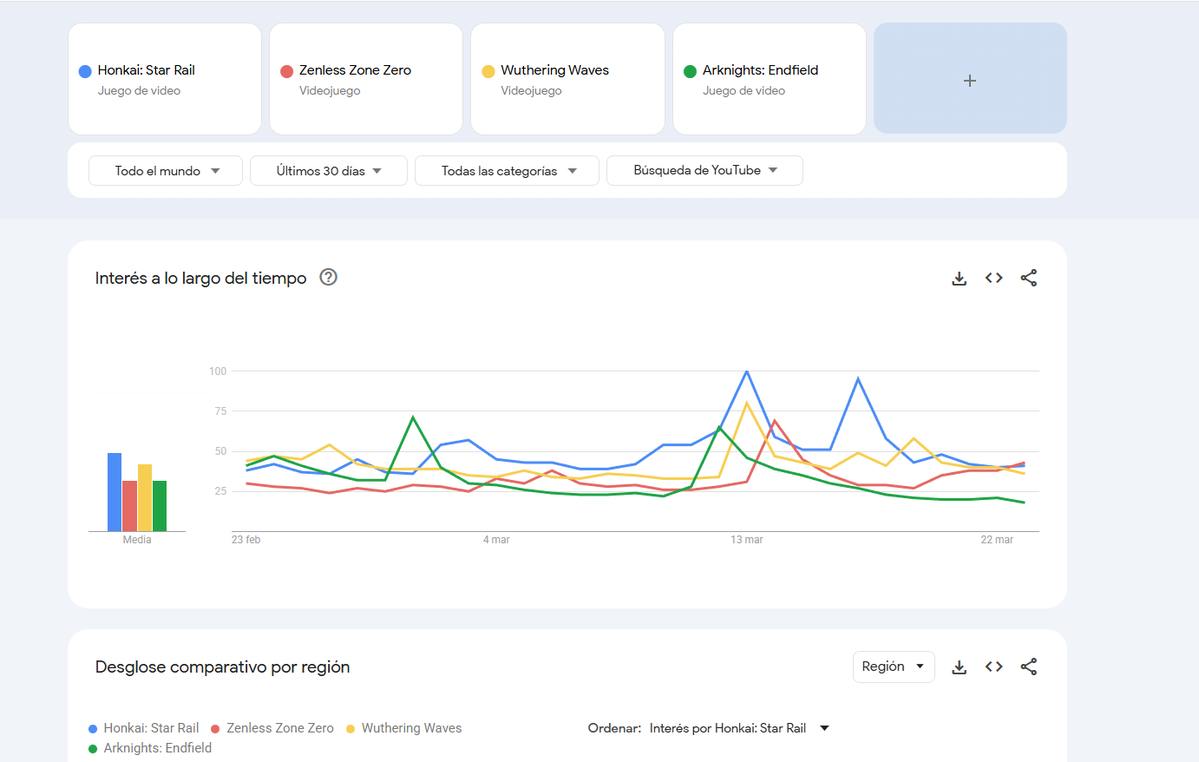Viewport: 1199px width, 762px height.
Task: Click the yellow Wuthering Waves color dot
Action: pyautogui.click(x=488, y=71)
